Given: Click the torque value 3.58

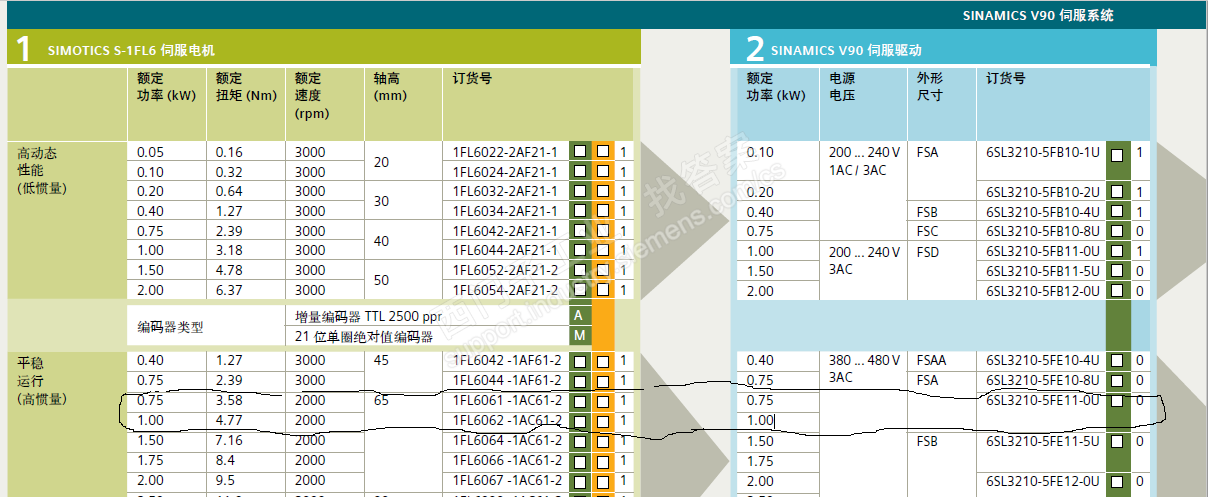Looking at the screenshot, I should pyautogui.click(x=229, y=401).
